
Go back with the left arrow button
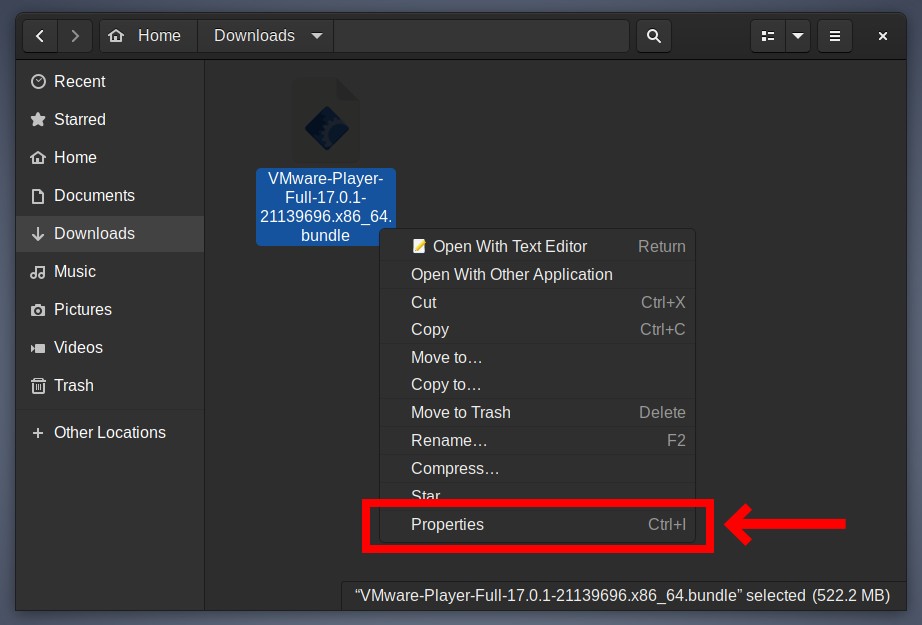(40, 36)
